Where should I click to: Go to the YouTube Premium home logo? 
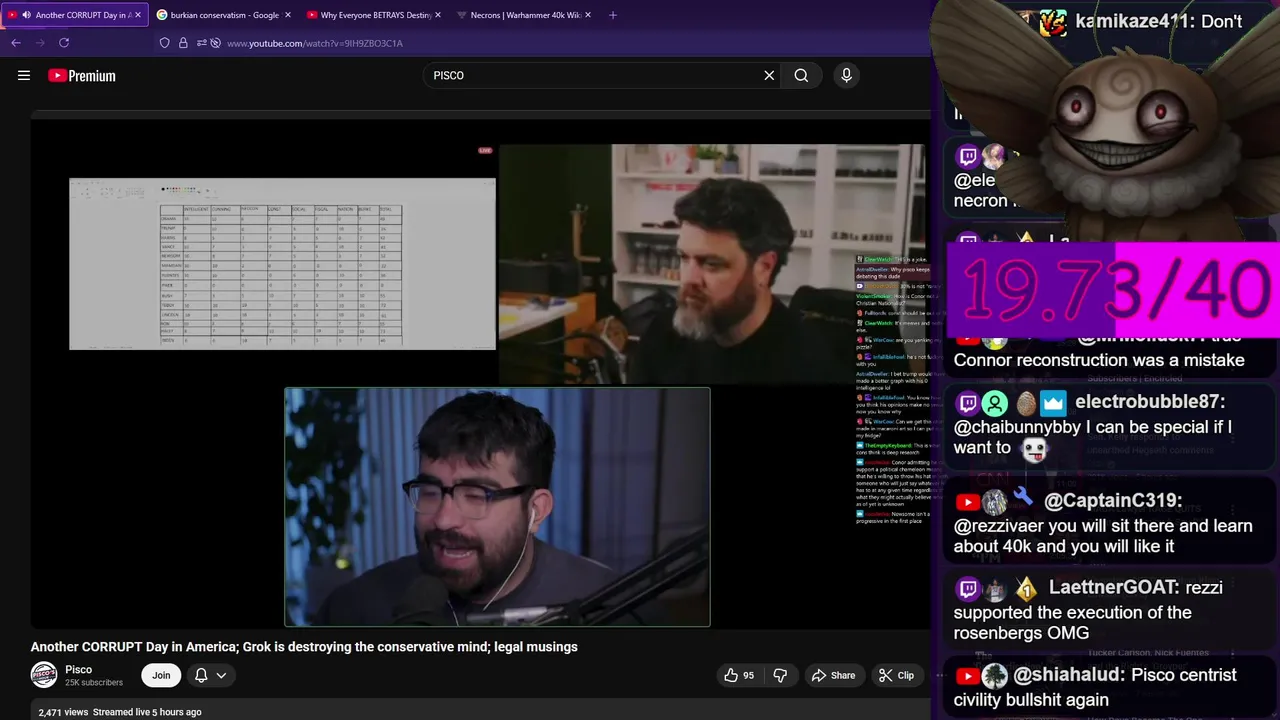[82, 76]
